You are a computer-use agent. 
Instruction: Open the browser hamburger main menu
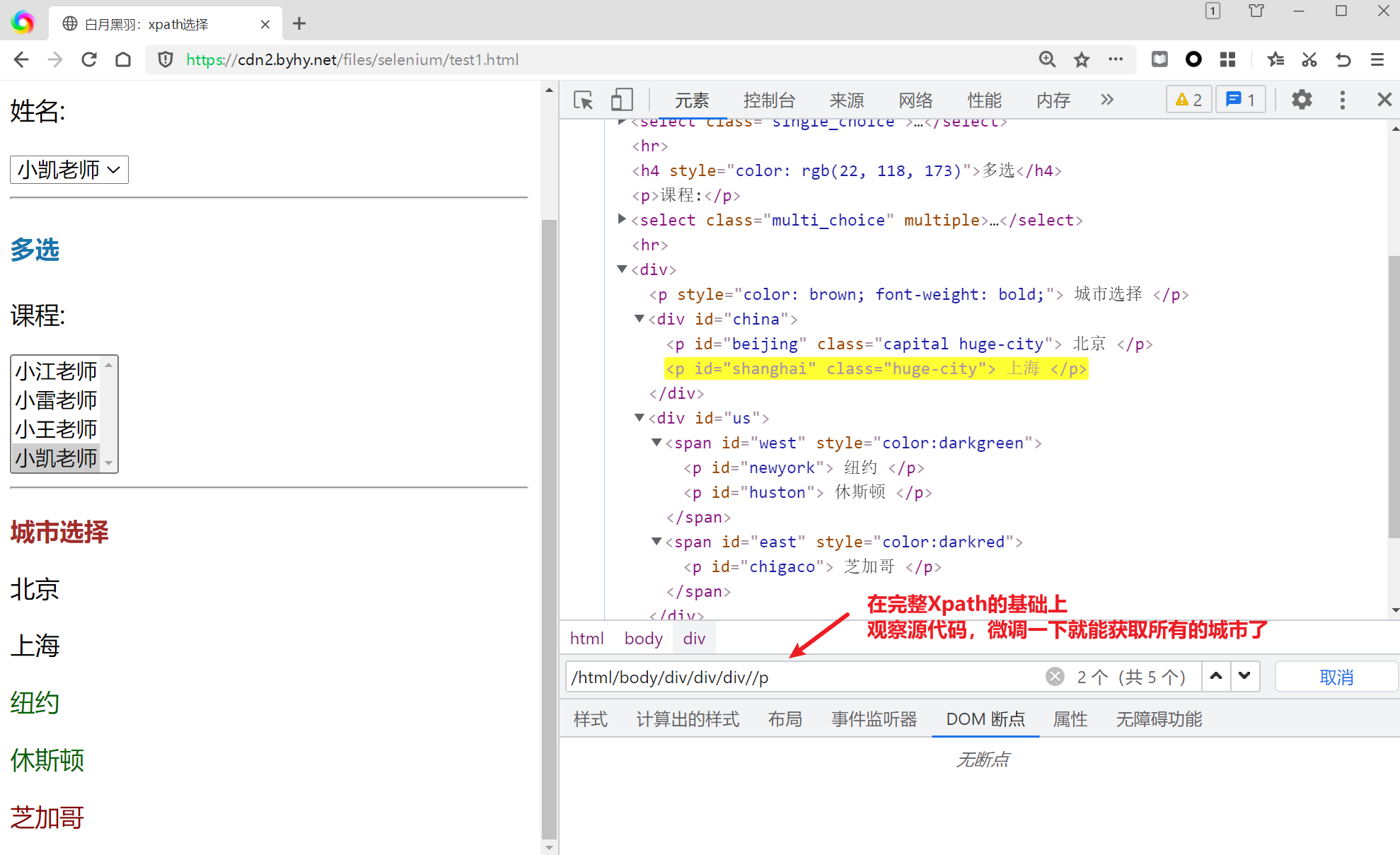point(1377,60)
